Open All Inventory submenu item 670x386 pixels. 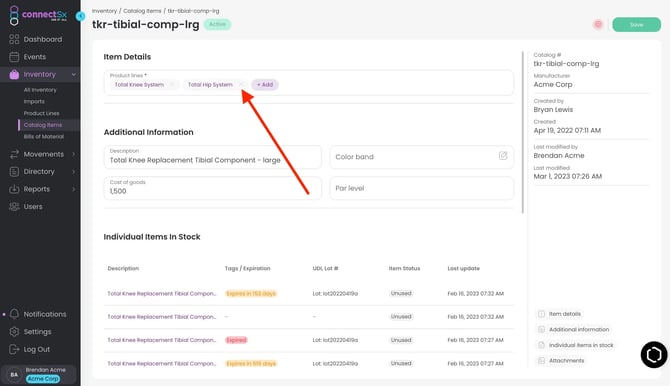click(40, 90)
